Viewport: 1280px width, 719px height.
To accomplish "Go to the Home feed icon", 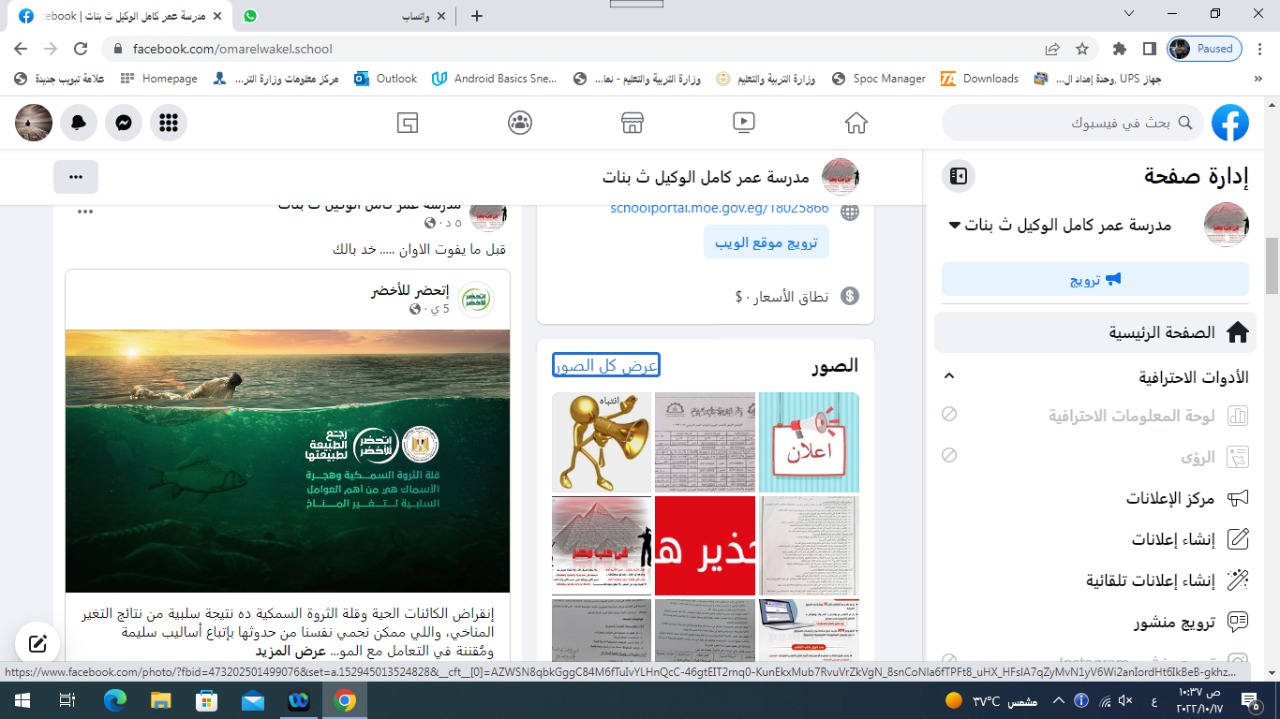I will (x=856, y=123).
